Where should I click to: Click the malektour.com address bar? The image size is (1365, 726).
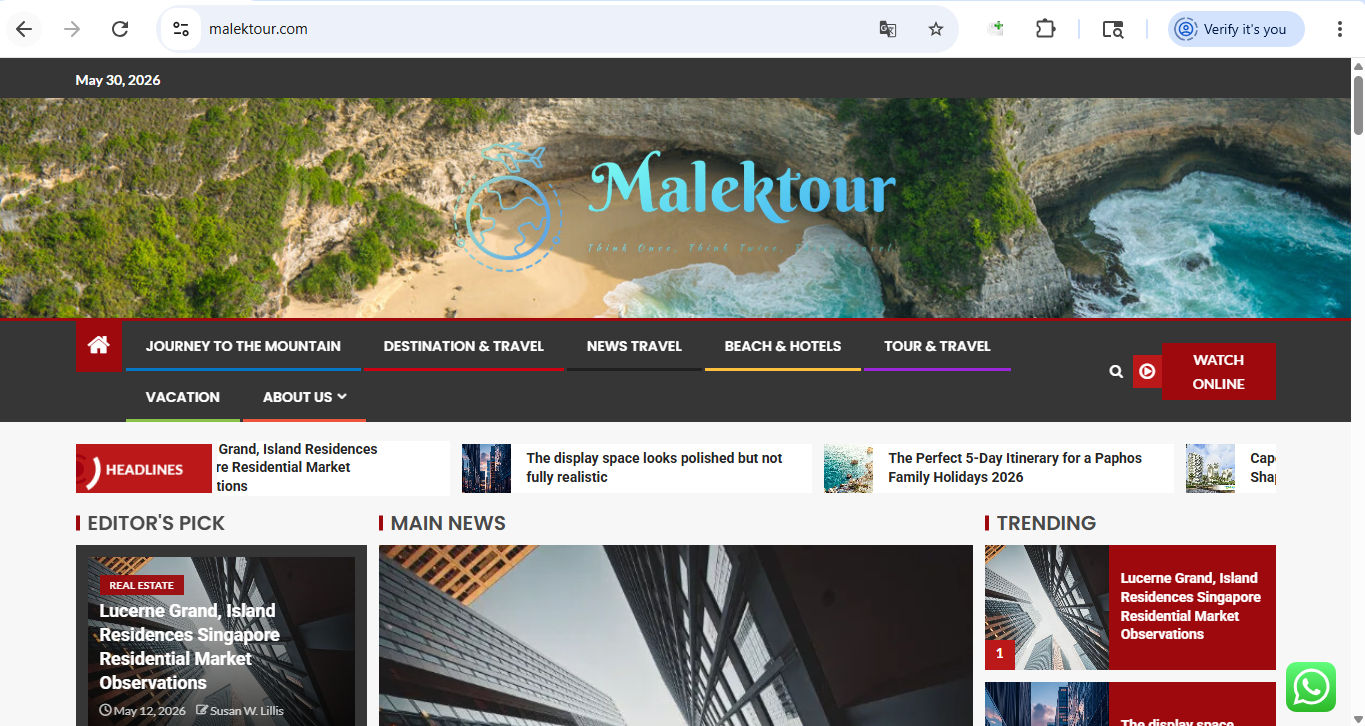pos(530,29)
